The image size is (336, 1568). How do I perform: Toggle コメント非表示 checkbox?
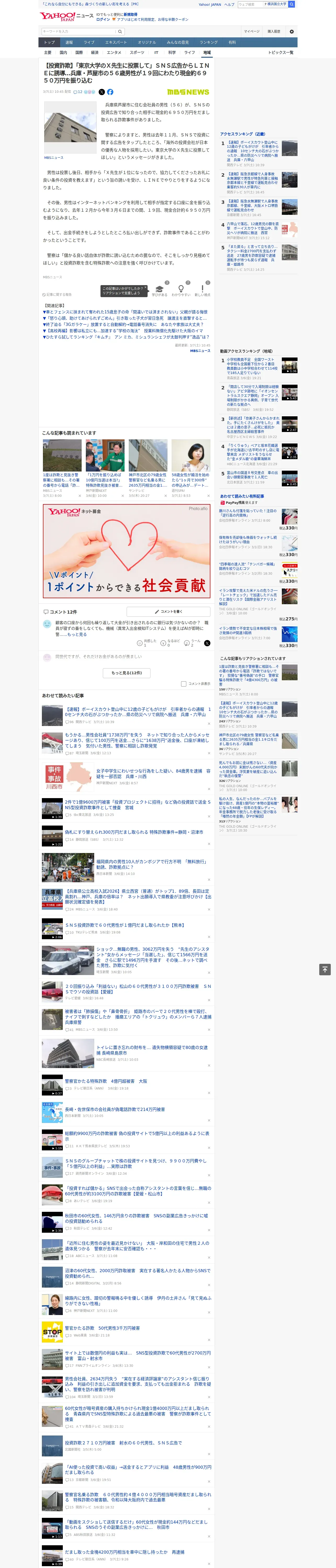[183, 684]
